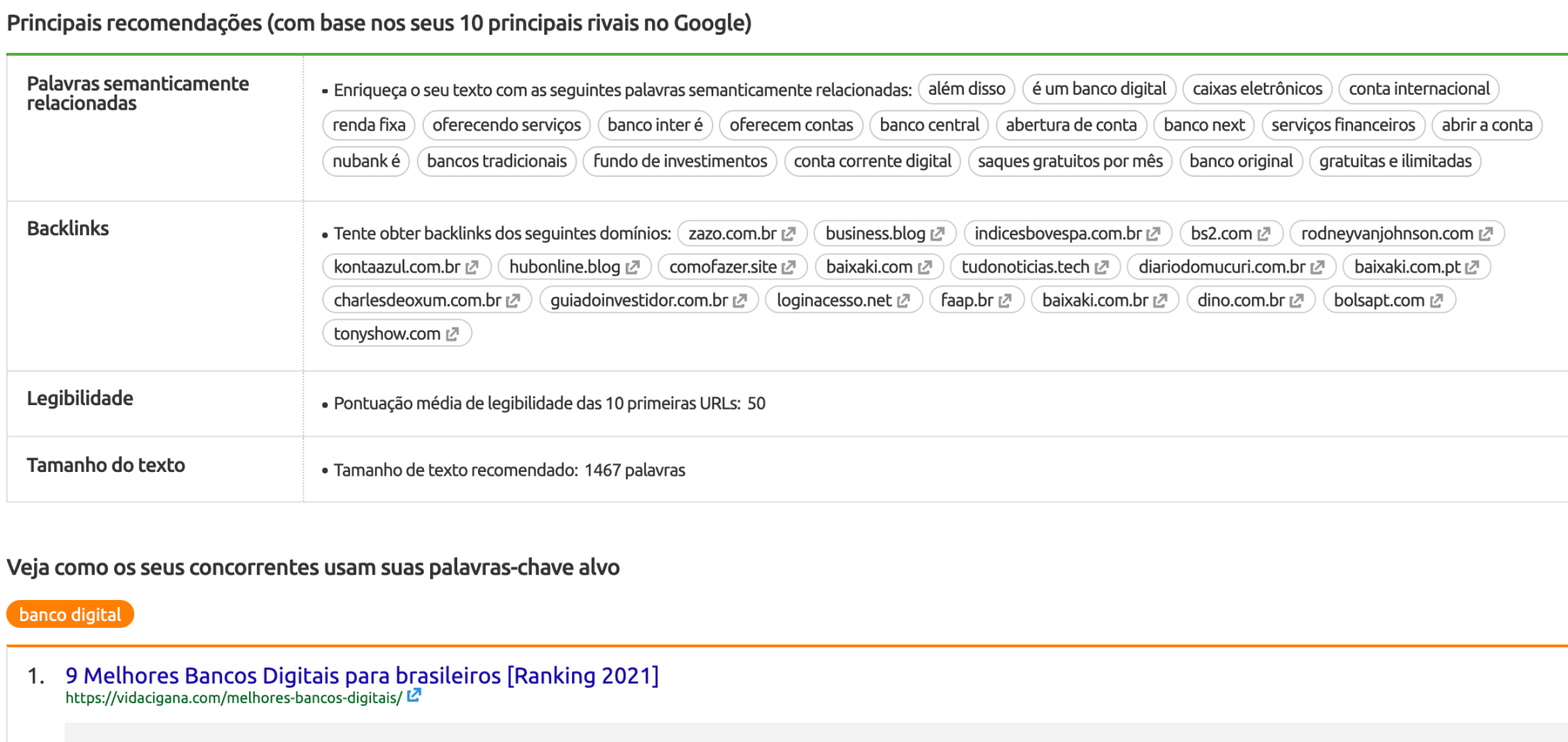
Task: Open external link icon for business.blog
Action: tap(938, 234)
